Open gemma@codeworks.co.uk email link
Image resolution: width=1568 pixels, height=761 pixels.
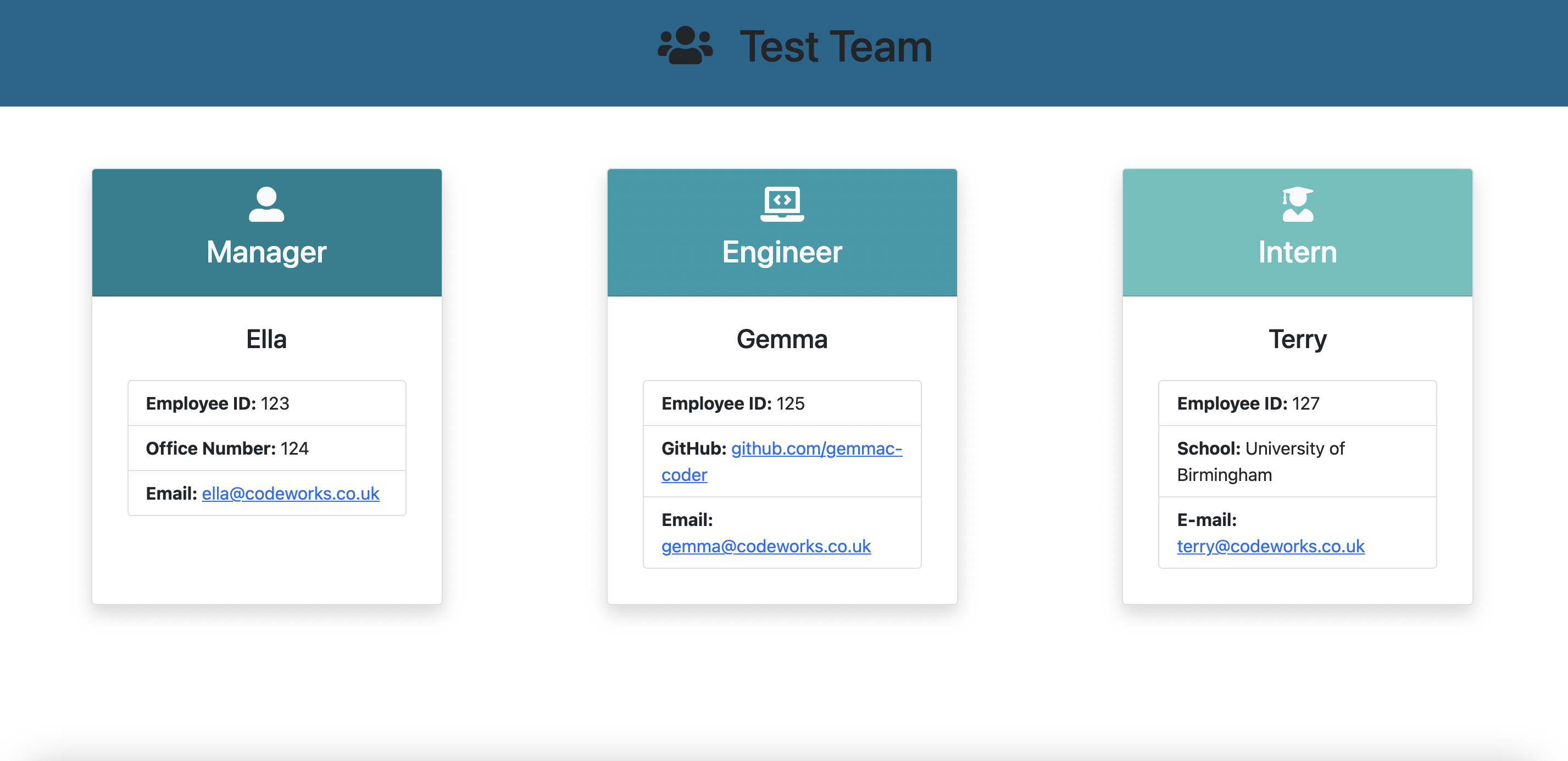766,546
